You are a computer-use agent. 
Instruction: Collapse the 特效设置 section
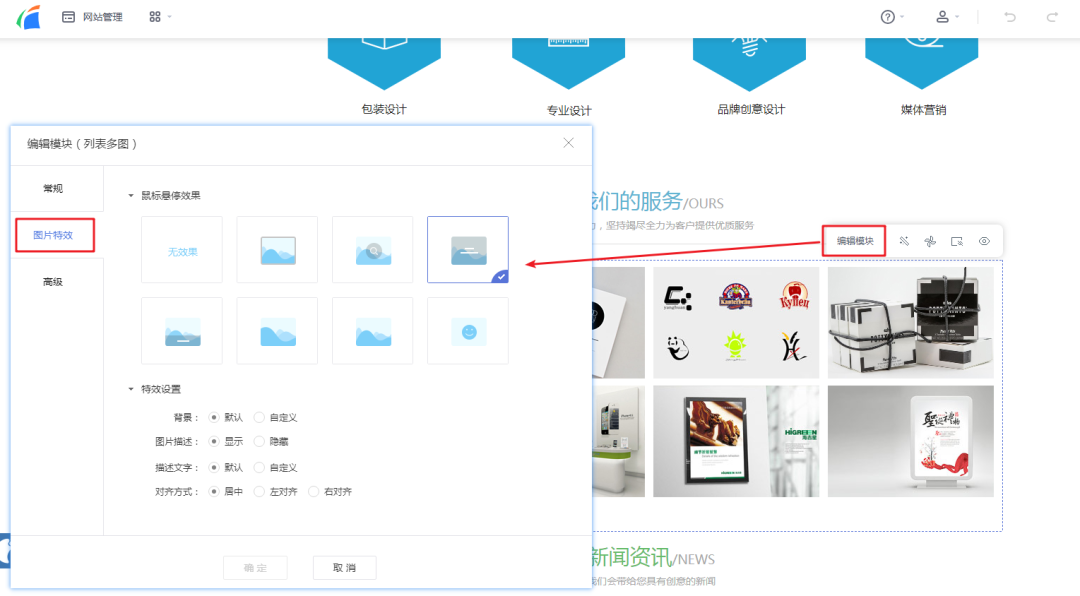pyautogui.click(x=131, y=389)
